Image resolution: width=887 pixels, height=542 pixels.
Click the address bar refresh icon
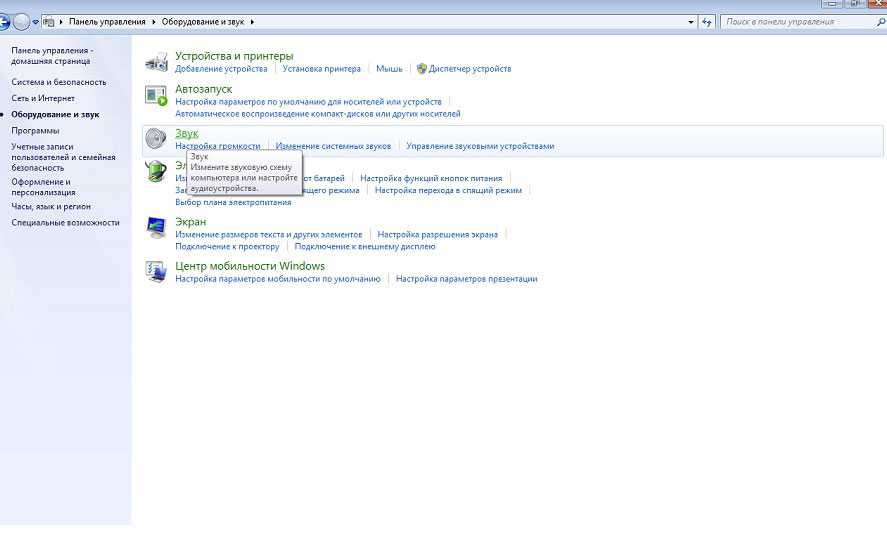click(x=707, y=21)
